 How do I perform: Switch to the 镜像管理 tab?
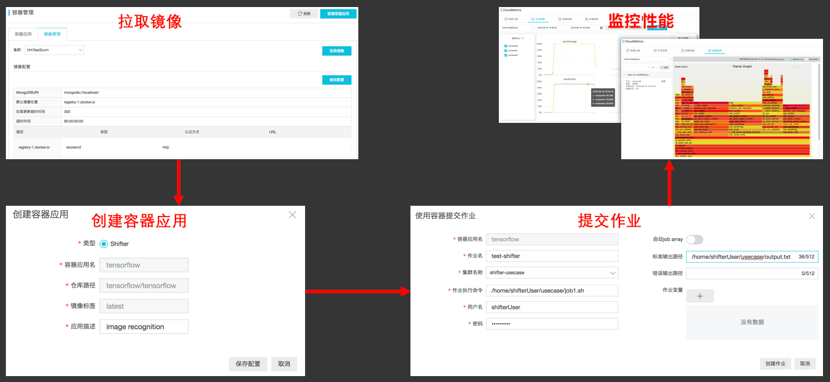point(52,34)
